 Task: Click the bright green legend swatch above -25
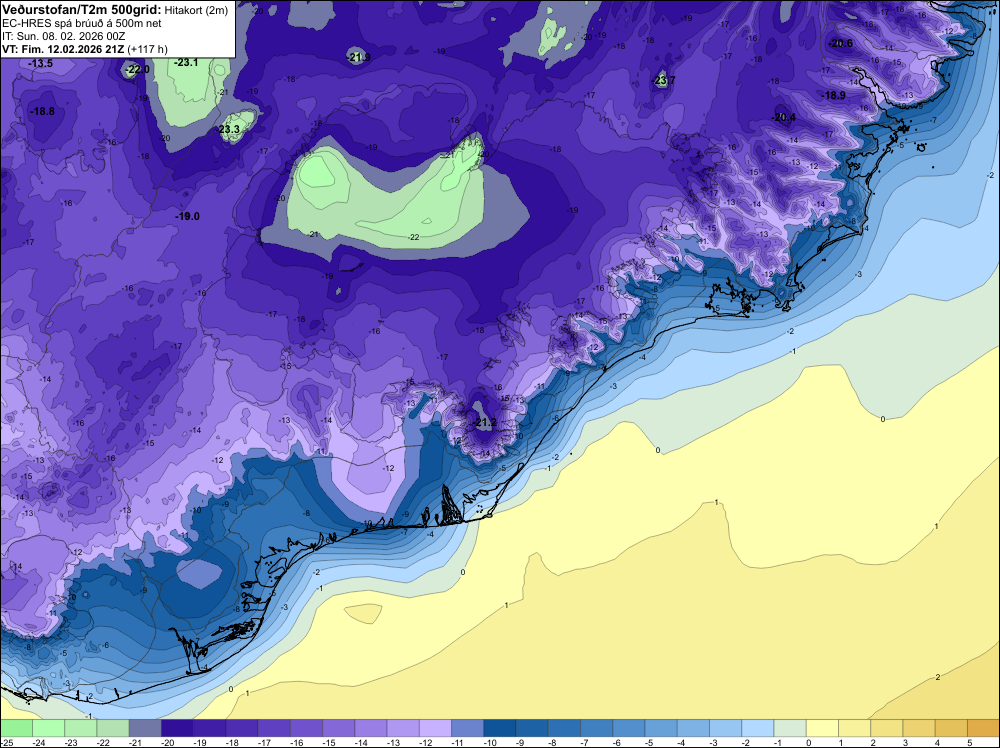coord(17,728)
